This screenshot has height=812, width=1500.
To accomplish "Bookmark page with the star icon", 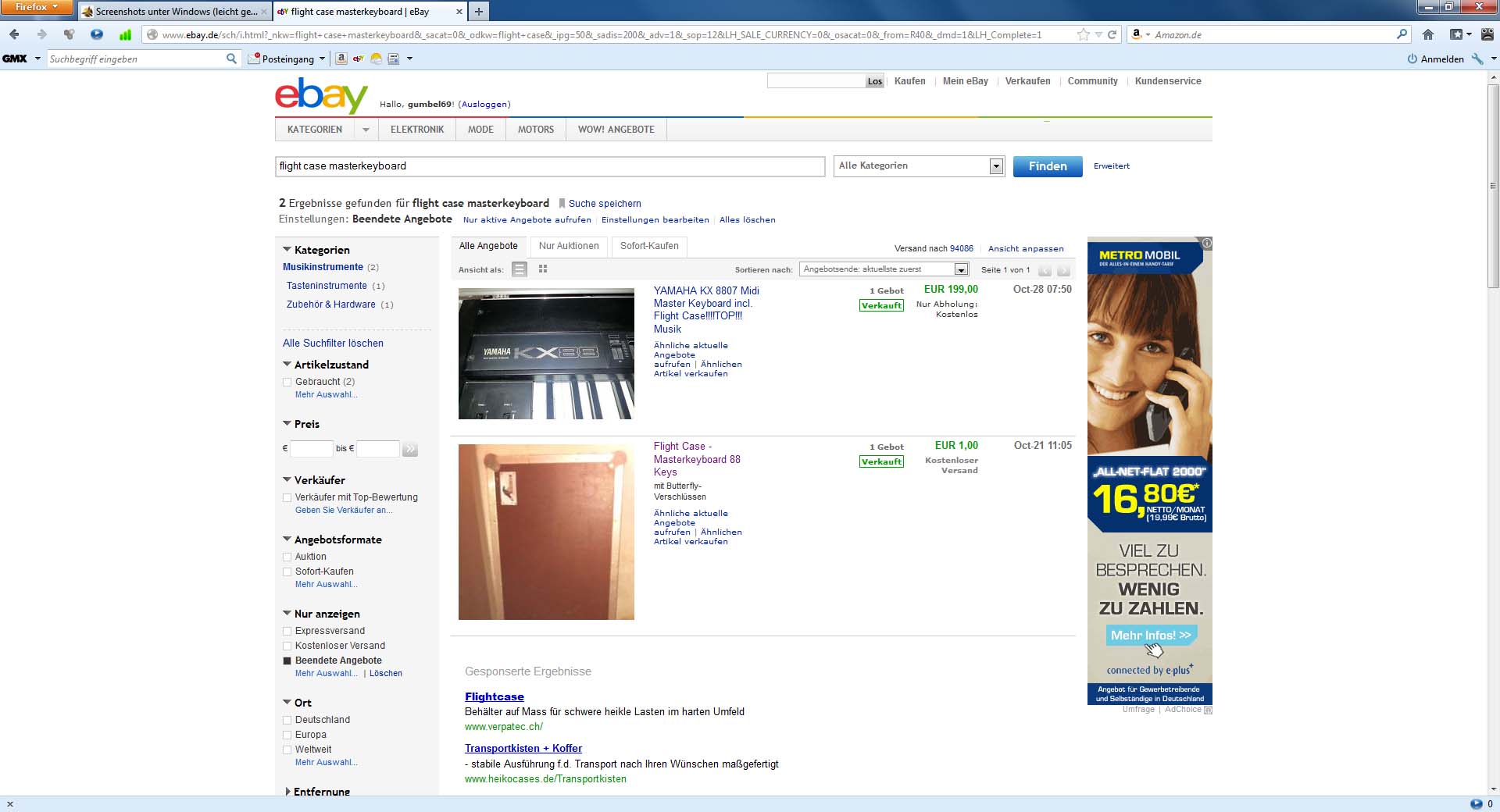I will pos(1083,34).
